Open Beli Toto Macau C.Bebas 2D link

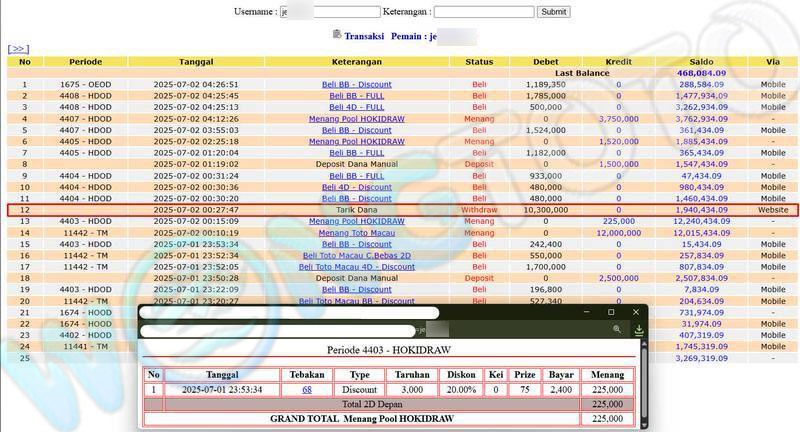point(357,255)
